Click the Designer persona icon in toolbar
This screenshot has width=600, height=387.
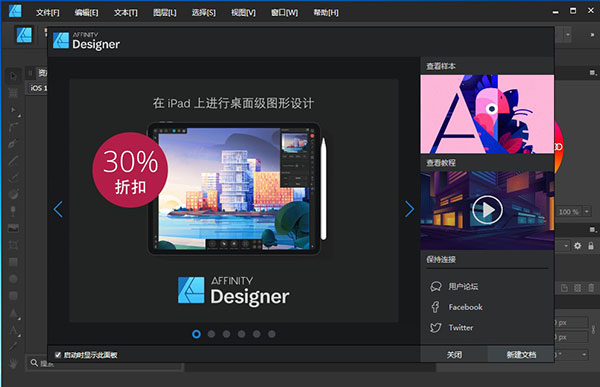[24, 35]
